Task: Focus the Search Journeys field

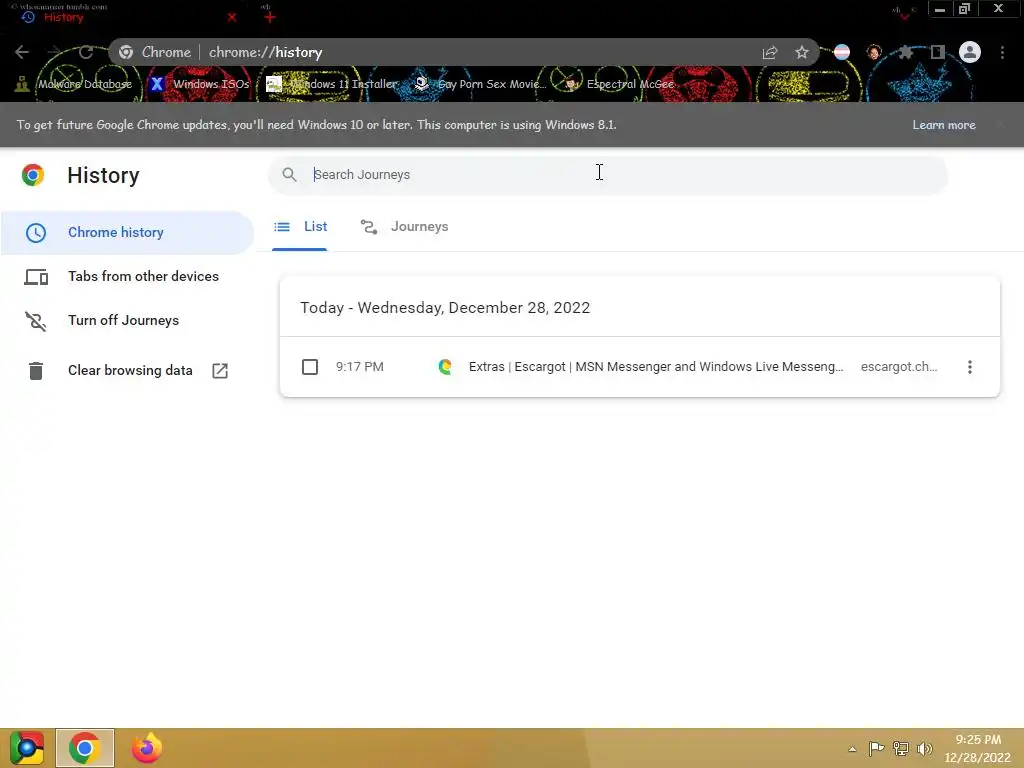Action: [x=607, y=174]
